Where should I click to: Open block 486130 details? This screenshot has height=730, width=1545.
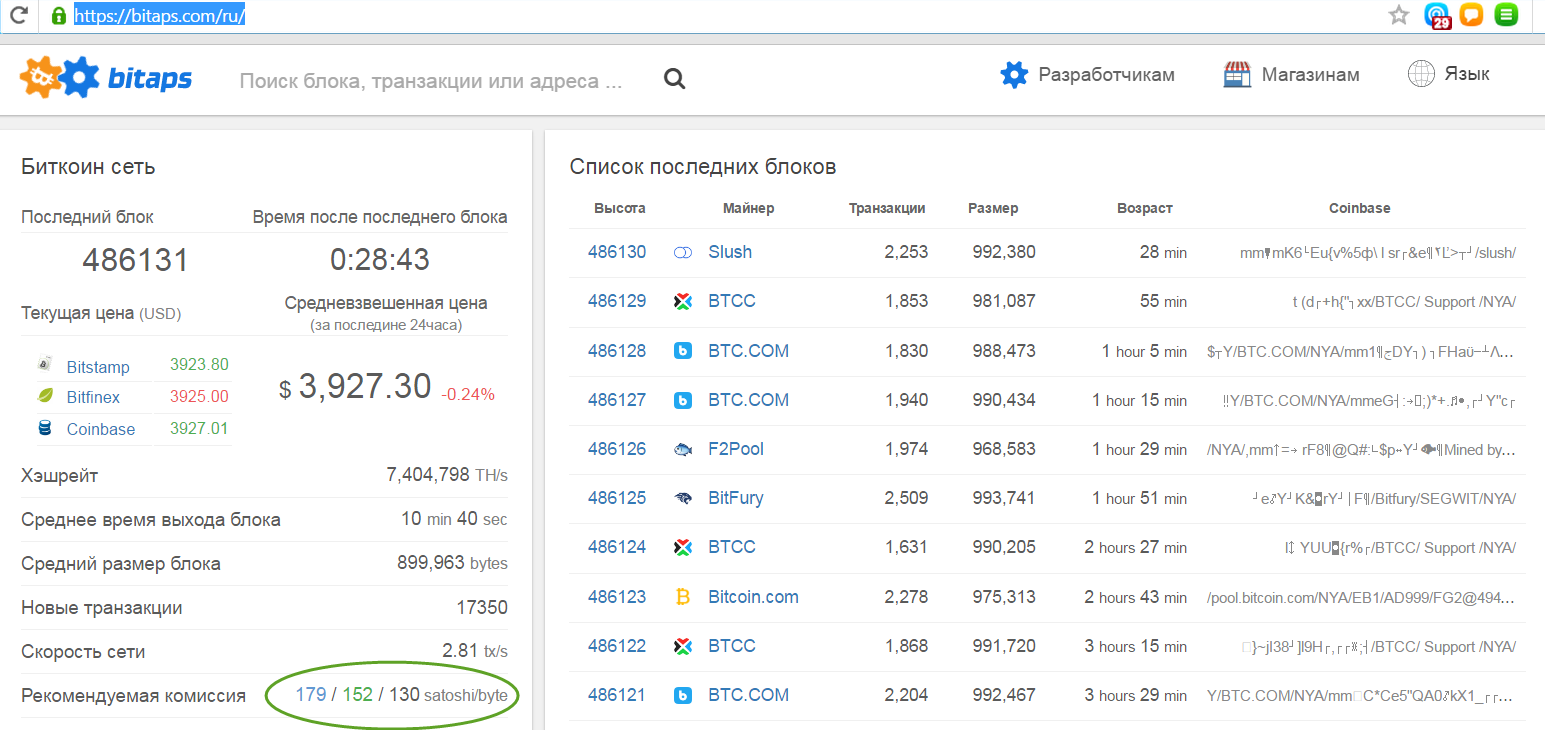(617, 252)
